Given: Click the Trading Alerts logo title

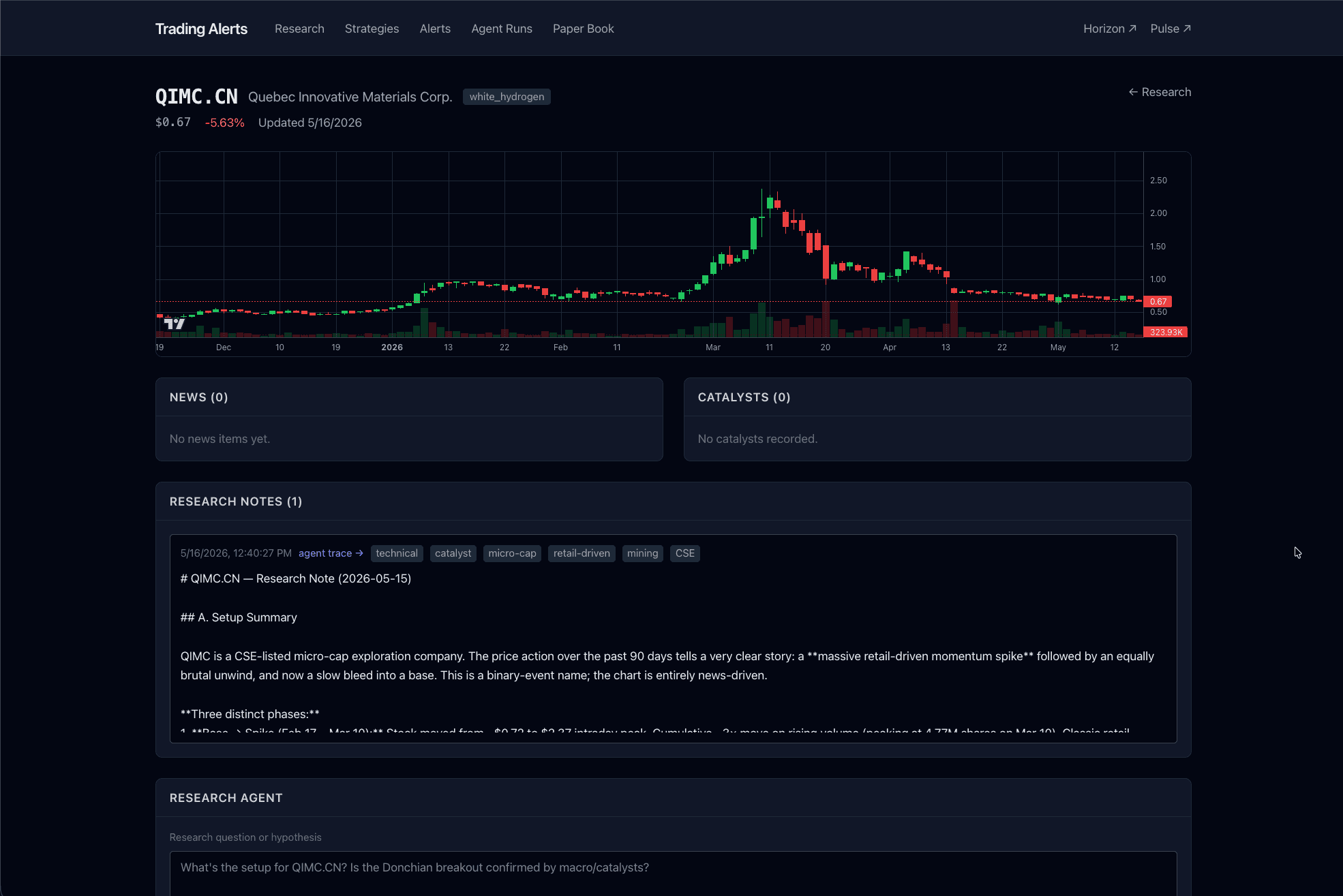Looking at the screenshot, I should pos(201,29).
